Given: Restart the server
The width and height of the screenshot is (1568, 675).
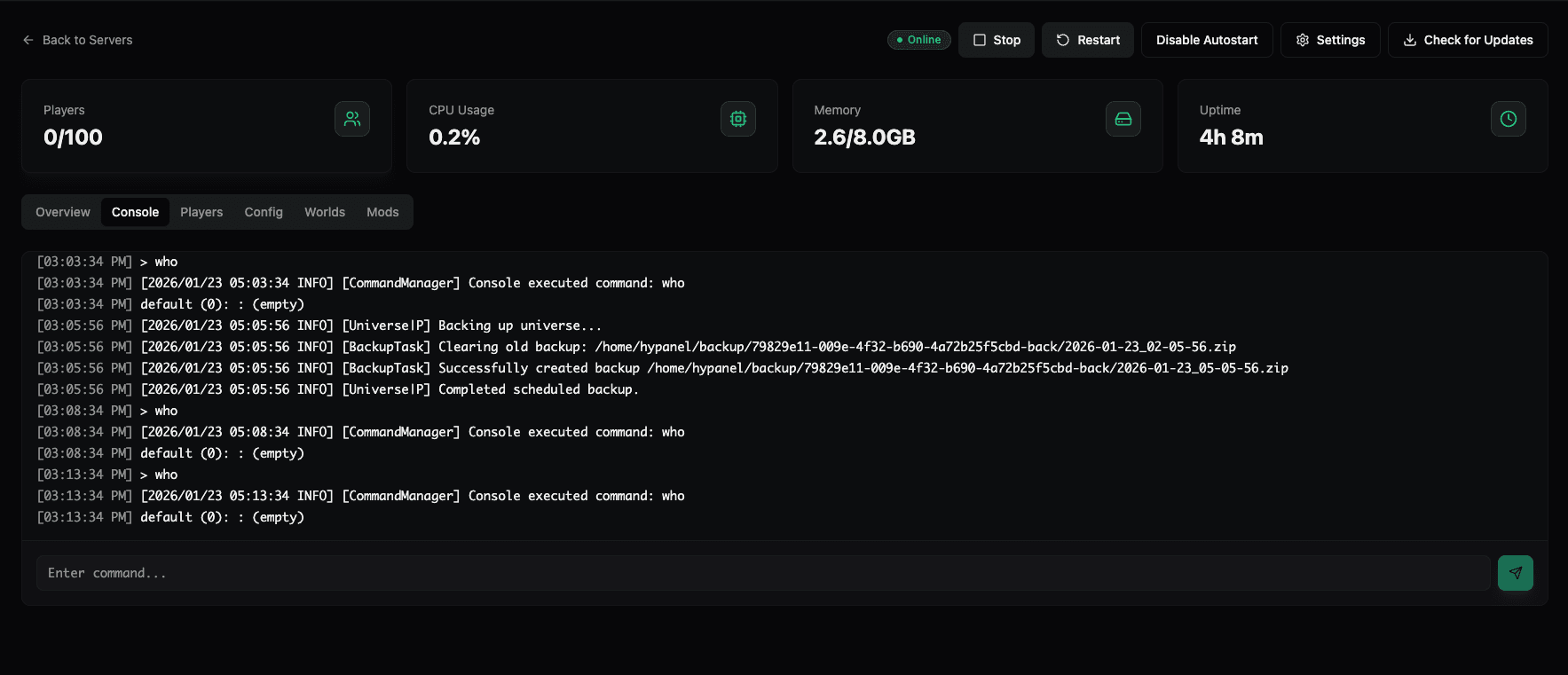Looking at the screenshot, I should pos(1088,40).
